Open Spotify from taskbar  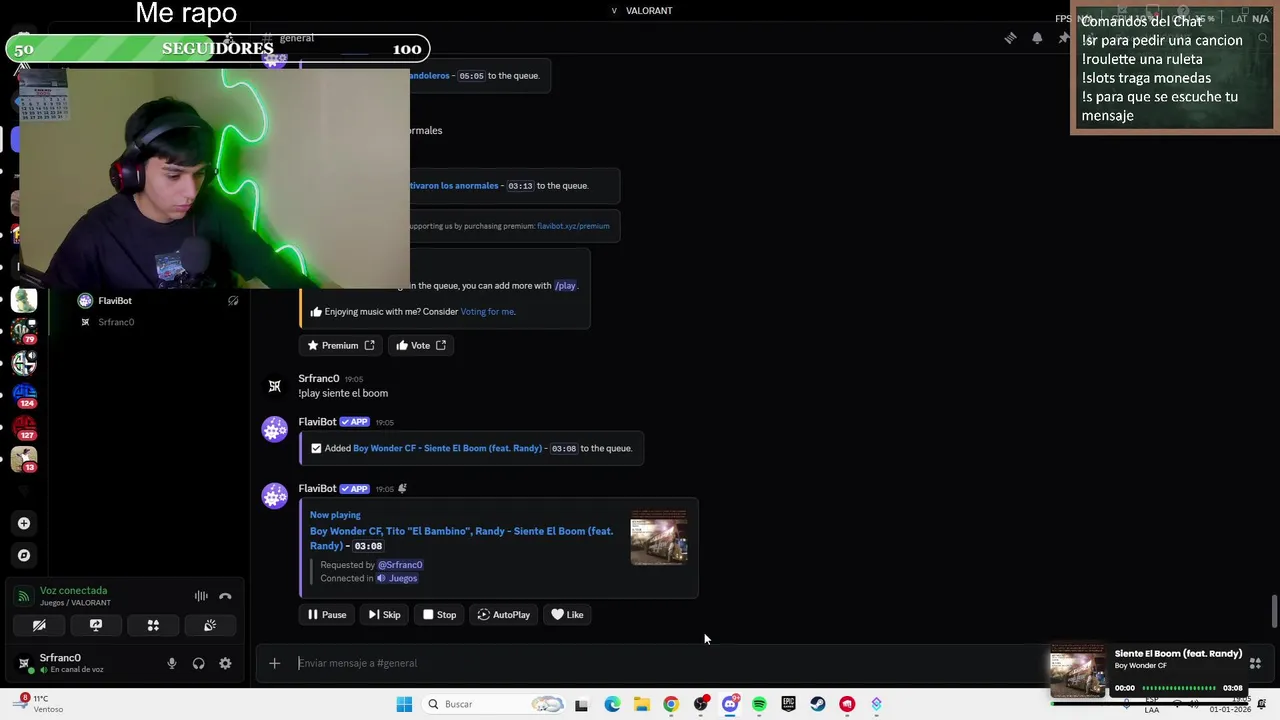(759, 704)
